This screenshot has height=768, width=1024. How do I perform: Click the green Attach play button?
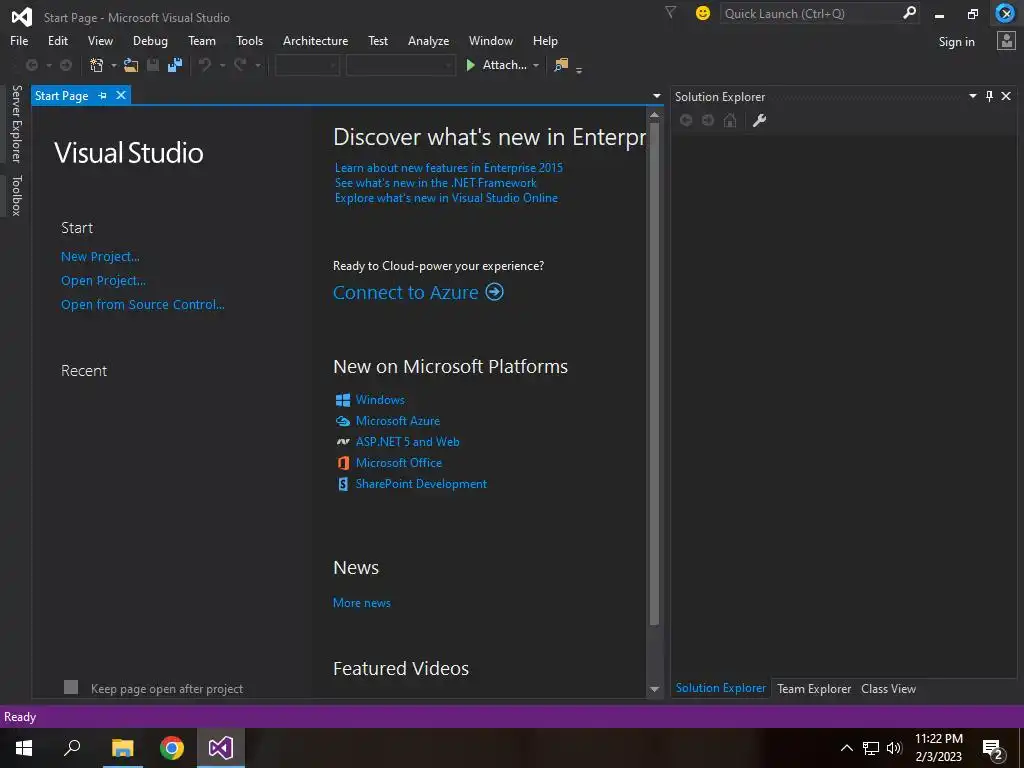coord(470,65)
